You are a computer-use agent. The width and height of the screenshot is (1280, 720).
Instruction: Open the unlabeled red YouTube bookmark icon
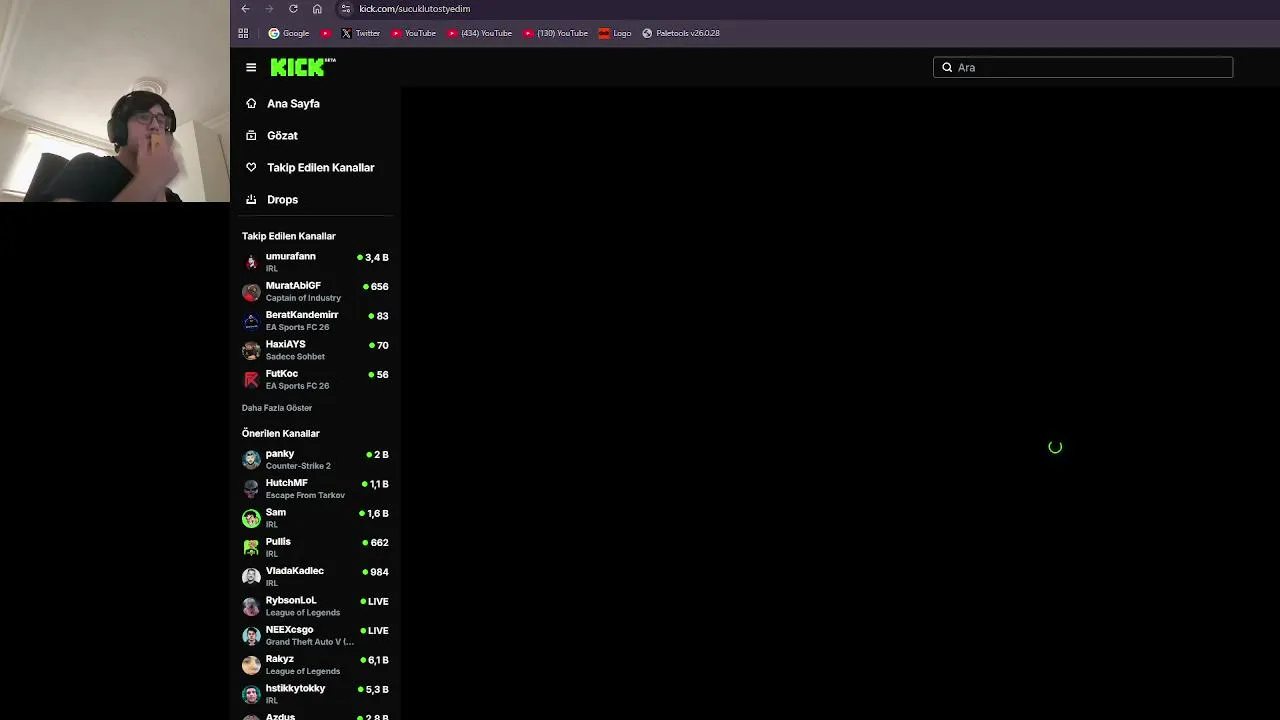pos(326,33)
